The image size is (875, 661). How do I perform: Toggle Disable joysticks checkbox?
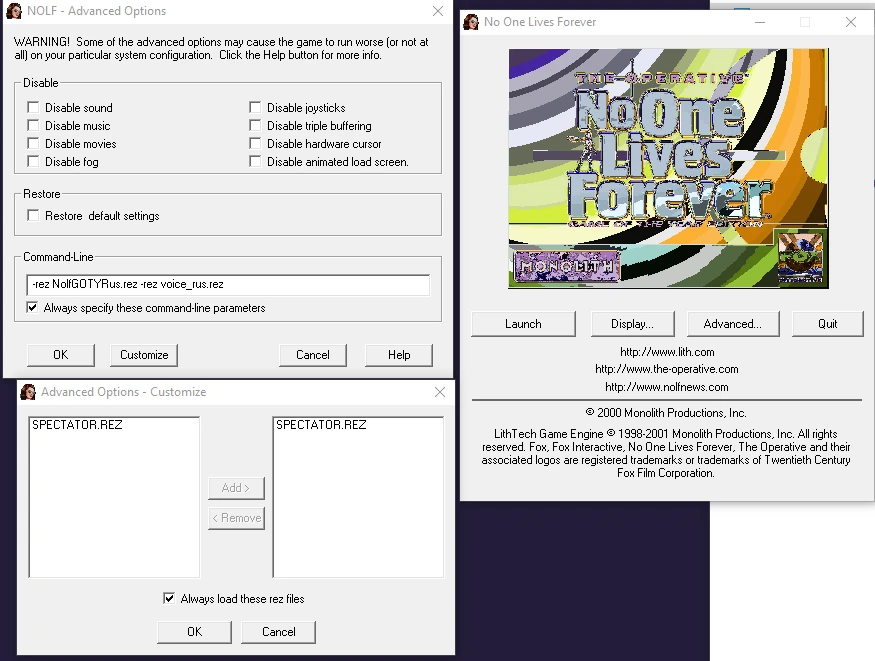coord(255,107)
